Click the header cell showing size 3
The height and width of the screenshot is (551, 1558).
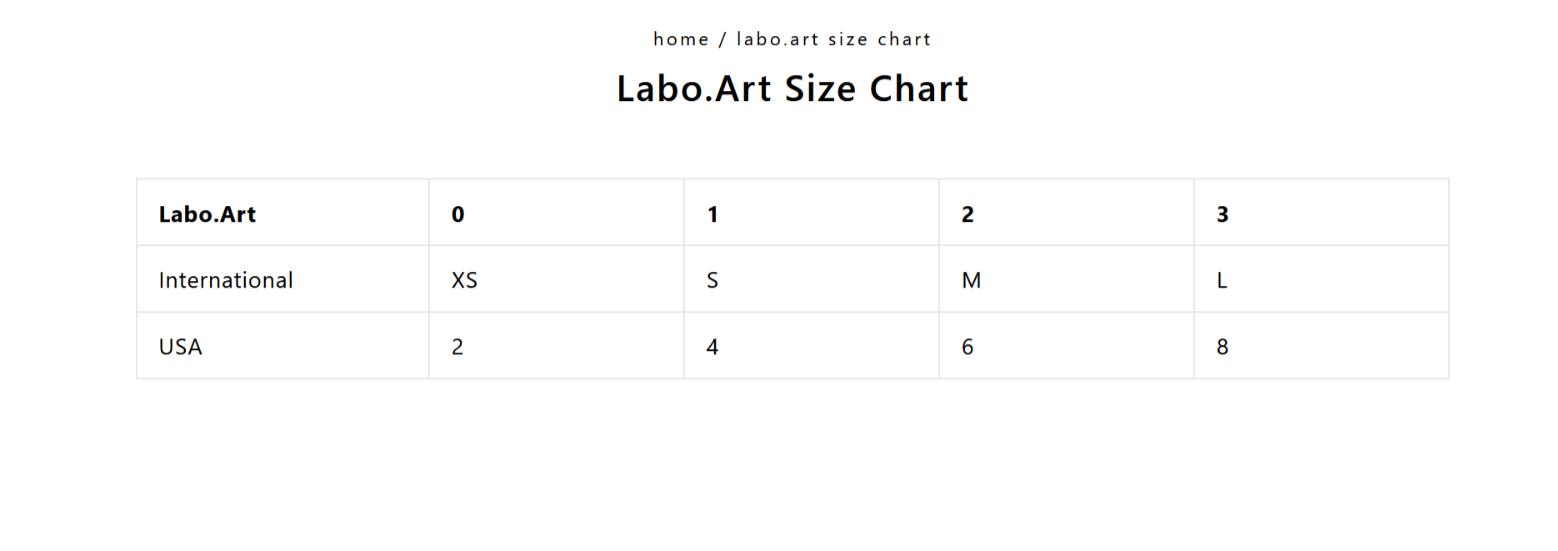pyautogui.click(x=1222, y=214)
